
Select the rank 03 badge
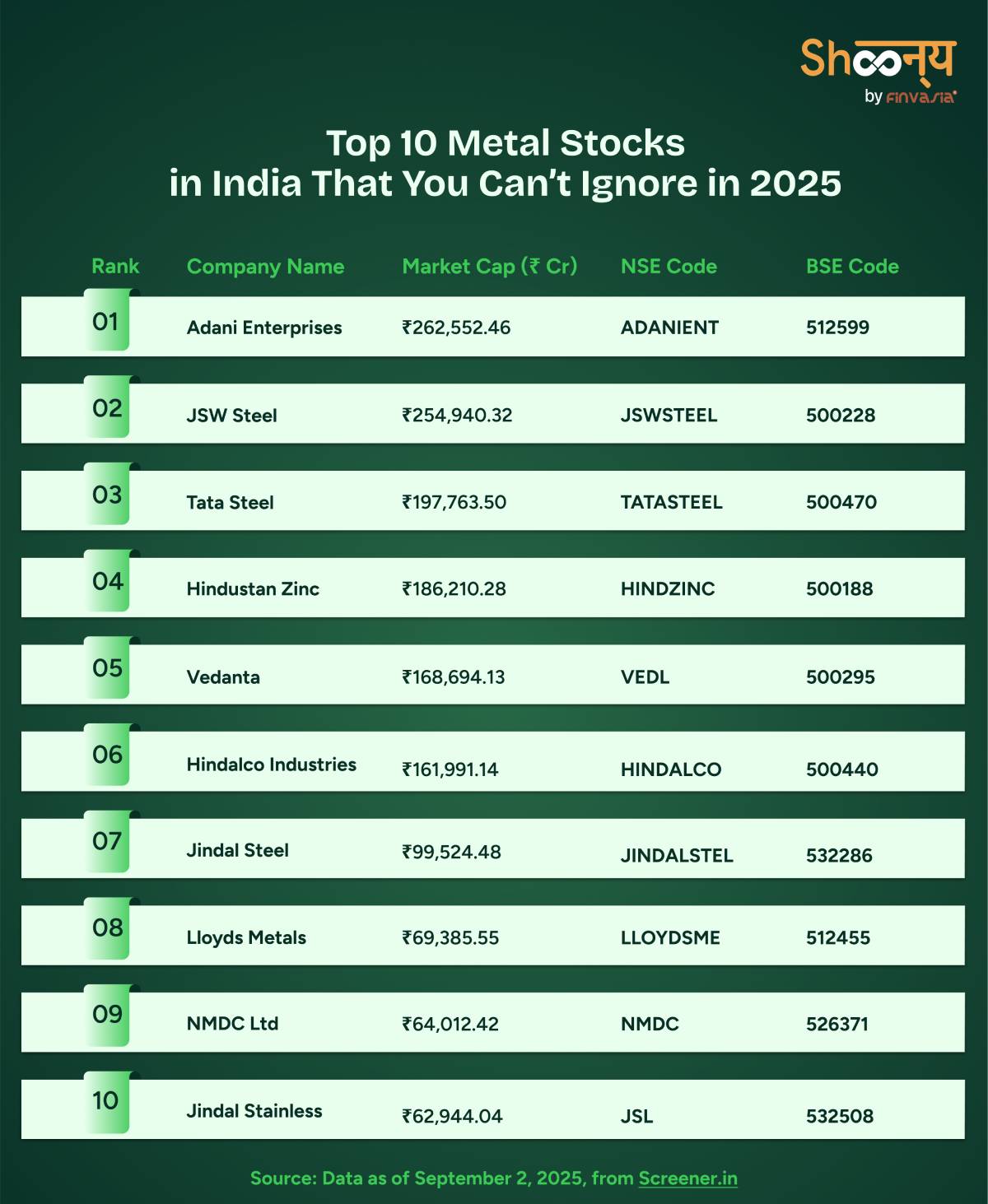tap(106, 495)
